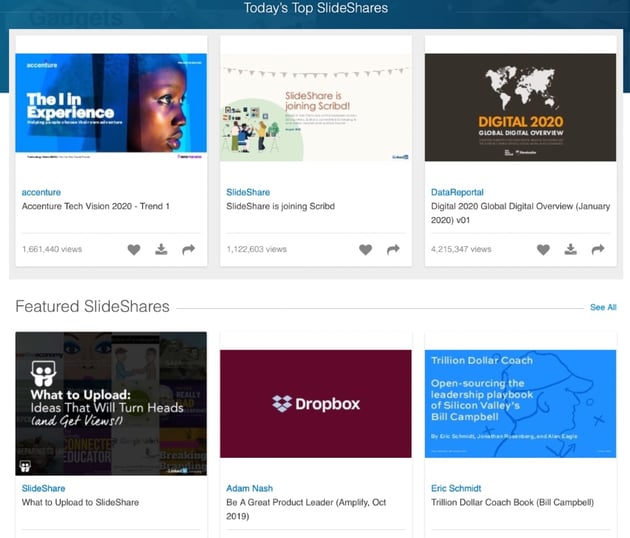Visit the DataReportal author link
The width and height of the screenshot is (630, 538).
coord(458,192)
